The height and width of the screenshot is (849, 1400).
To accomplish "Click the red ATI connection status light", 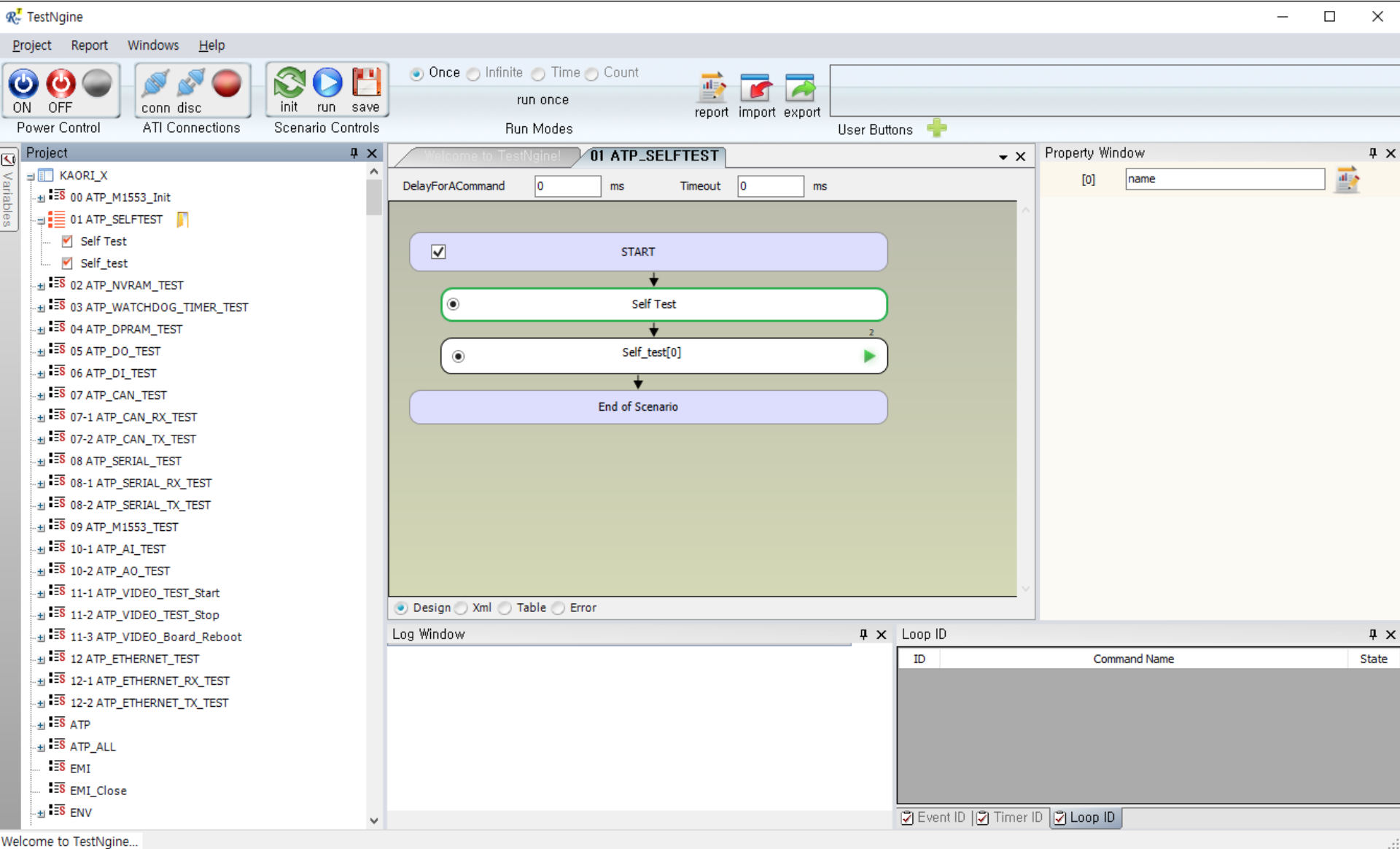I will tap(227, 84).
